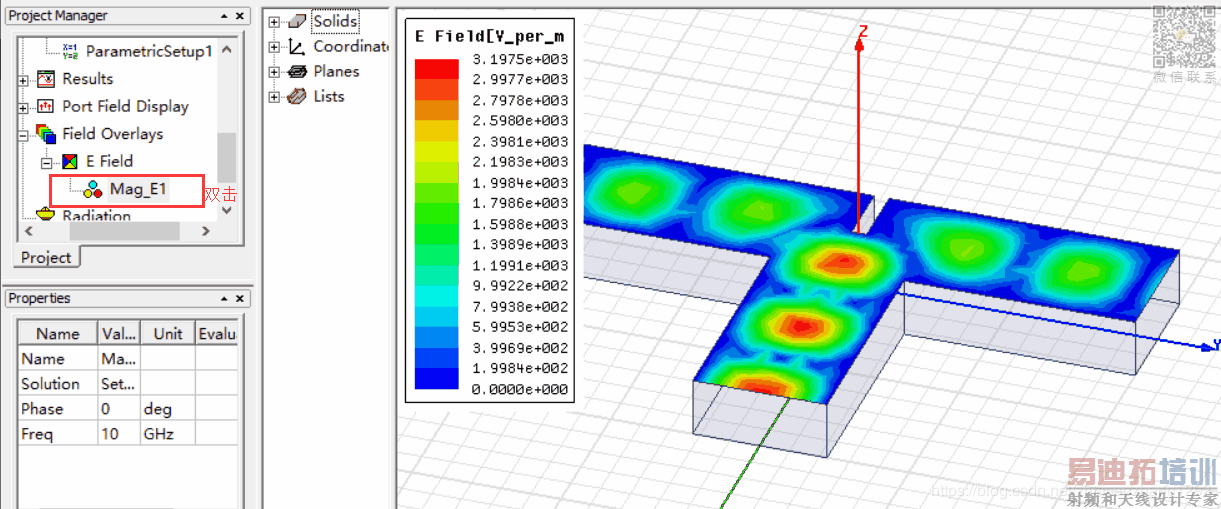1221x509 pixels.
Task: Click the Solids block icon
Action: tap(297, 21)
